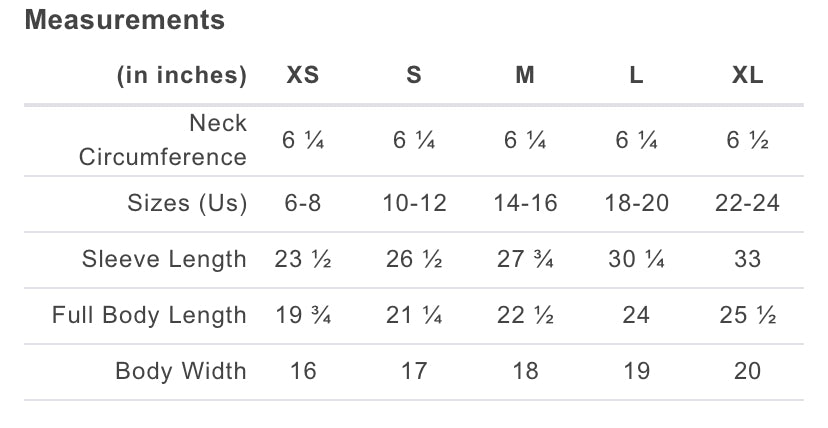Click the L full body length 24
828x428 pixels.
click(x=636, y=315)
